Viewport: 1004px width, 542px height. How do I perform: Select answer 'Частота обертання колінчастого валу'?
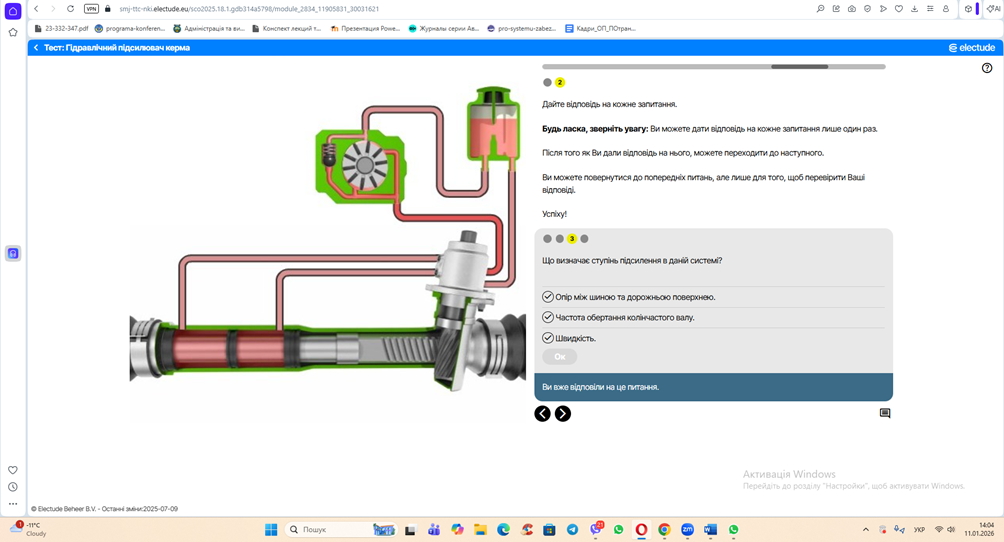[x=548, y=317]
